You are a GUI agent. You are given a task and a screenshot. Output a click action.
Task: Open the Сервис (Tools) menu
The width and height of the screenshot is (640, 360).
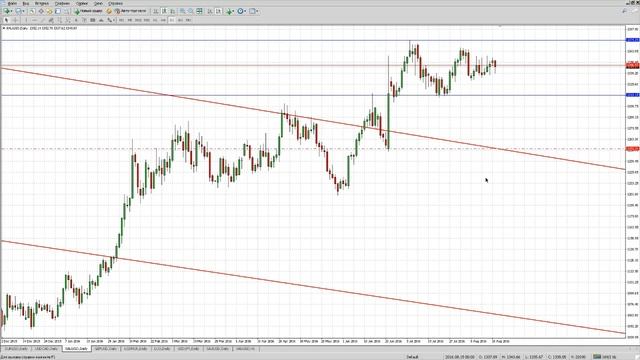coord(82,3)
